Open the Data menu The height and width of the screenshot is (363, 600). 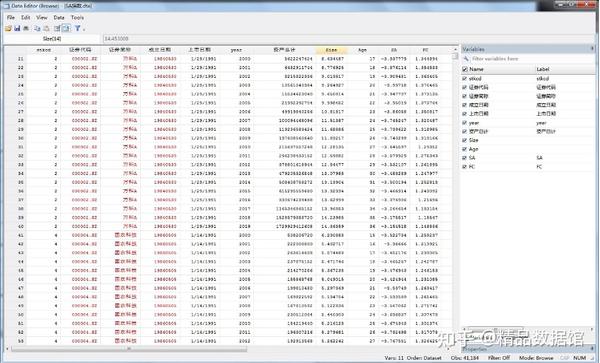tap(59, 18)
